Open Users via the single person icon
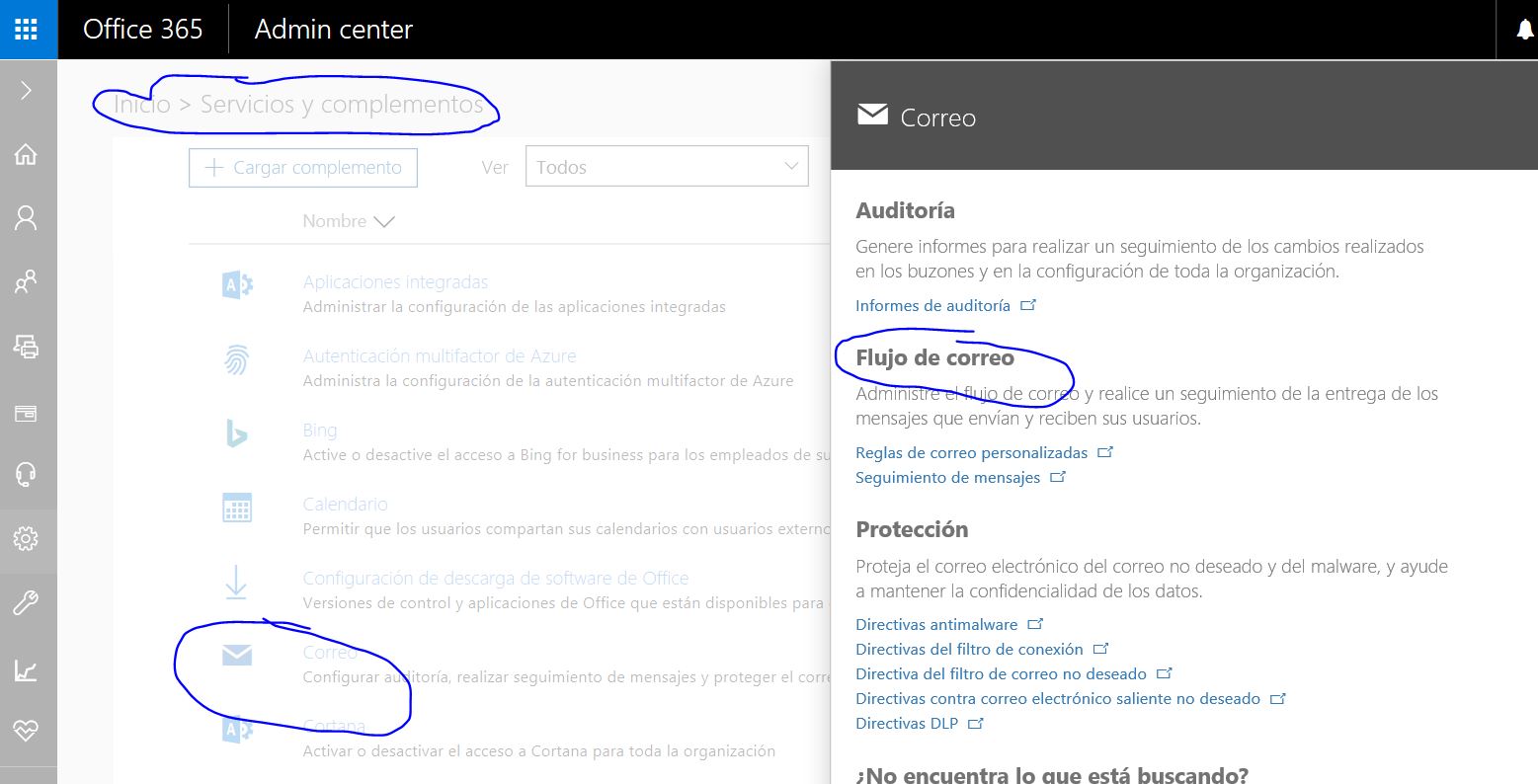This screenshot has height=784, width=1538. click(x=26, y=218)
